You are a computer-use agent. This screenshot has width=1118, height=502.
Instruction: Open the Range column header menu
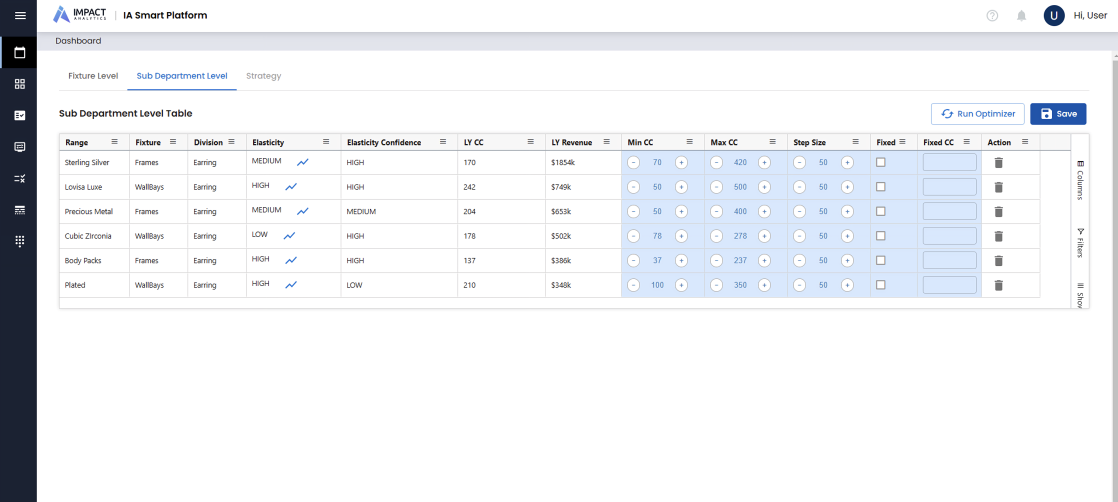(x=114, y=142)
